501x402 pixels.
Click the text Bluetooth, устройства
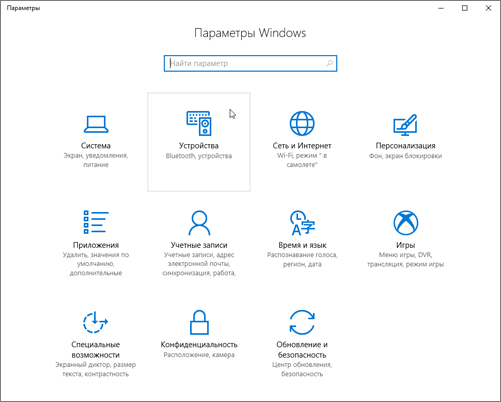point(199,156)
